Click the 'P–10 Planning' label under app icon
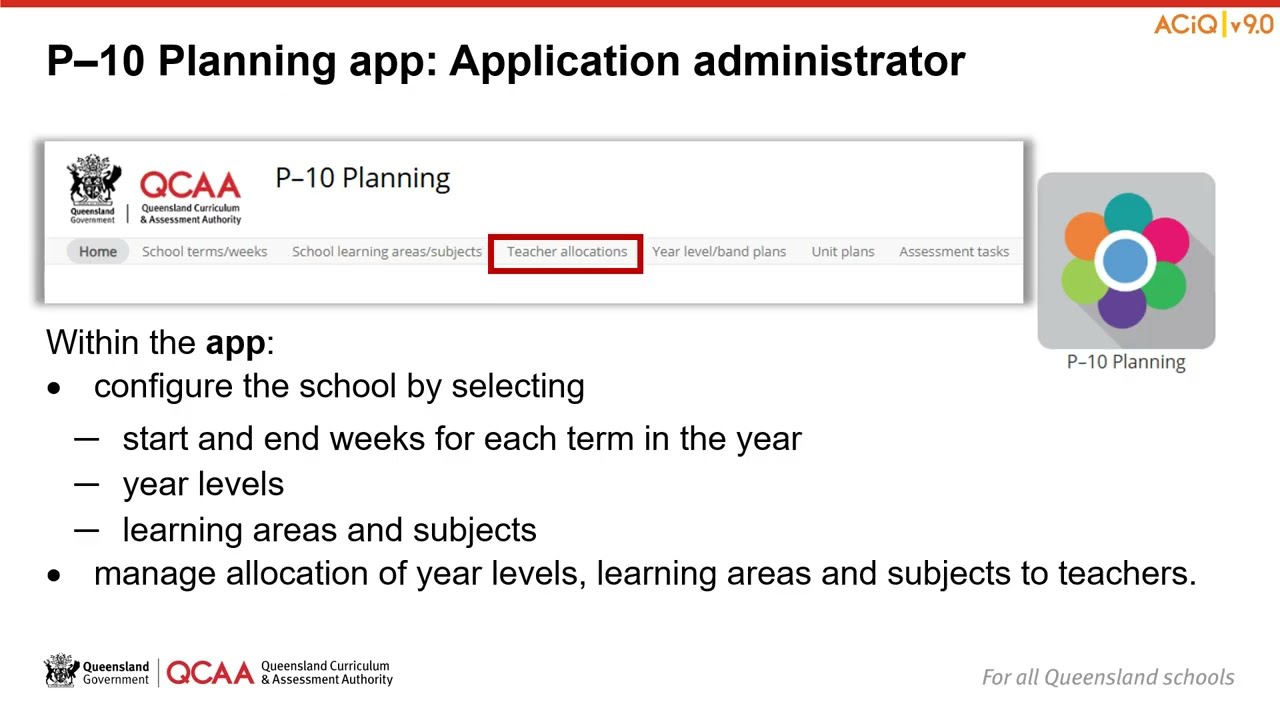Viewport: 1280px width, 720px height. (1126, 362)
